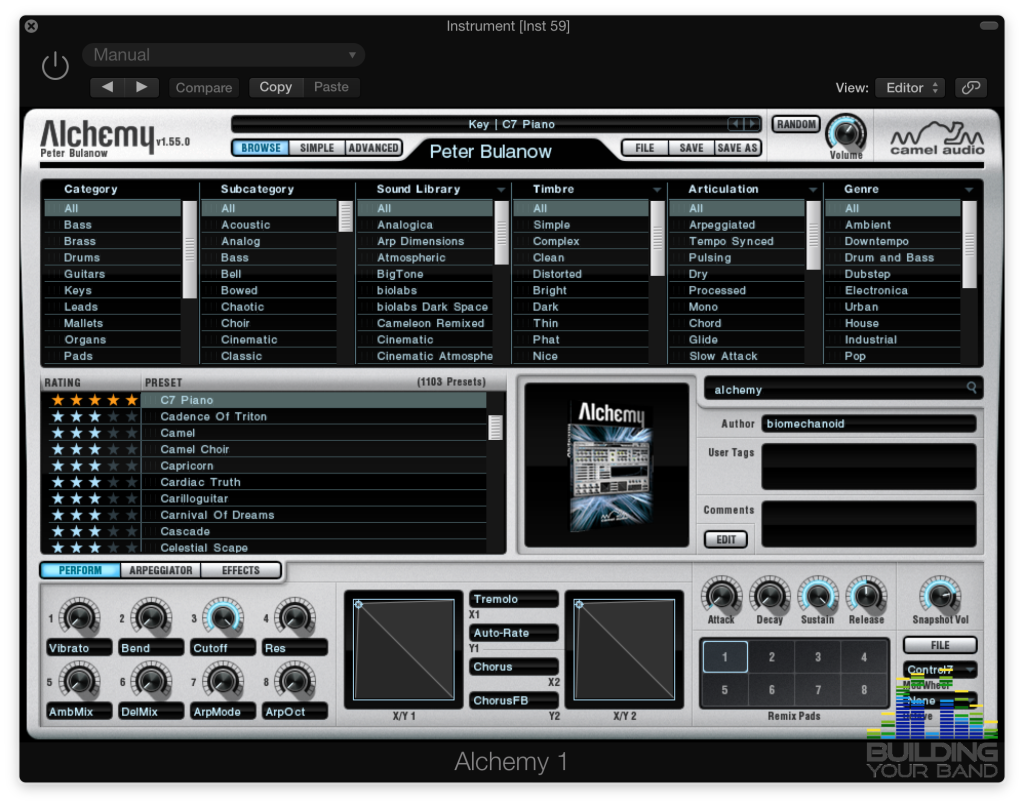The image size is (1024, 806).
Task: Click the snapshot FILE button
Action: (x=940, y=645)
